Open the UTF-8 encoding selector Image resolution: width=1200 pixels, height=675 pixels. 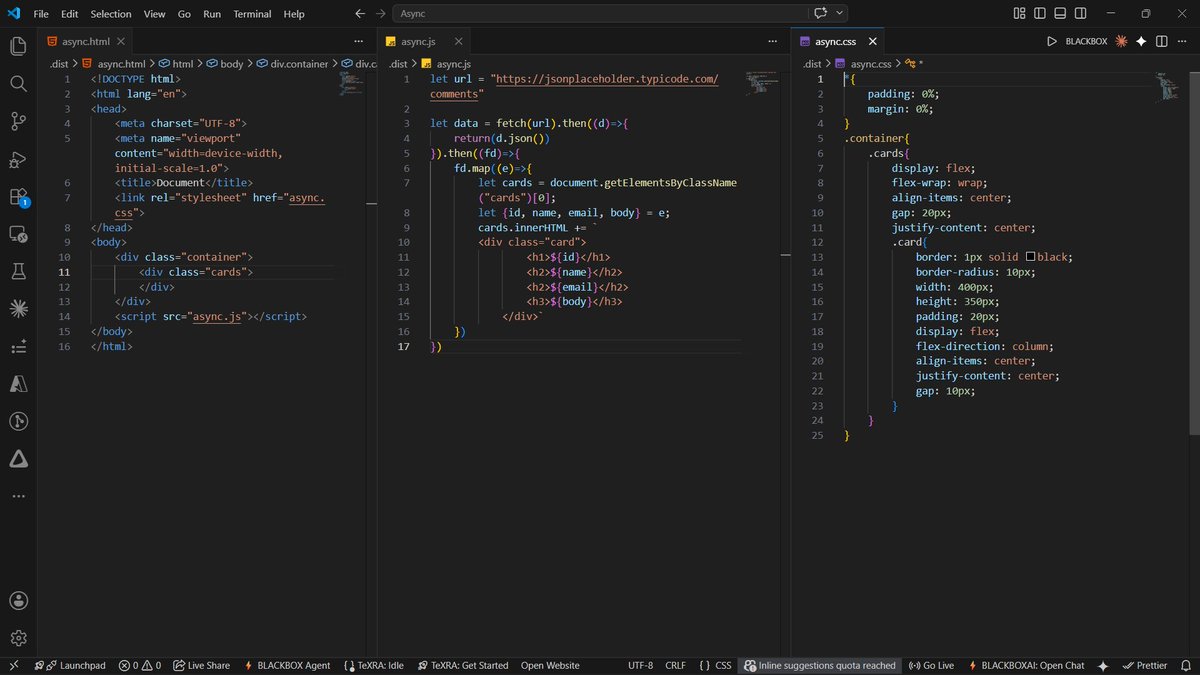641,665
